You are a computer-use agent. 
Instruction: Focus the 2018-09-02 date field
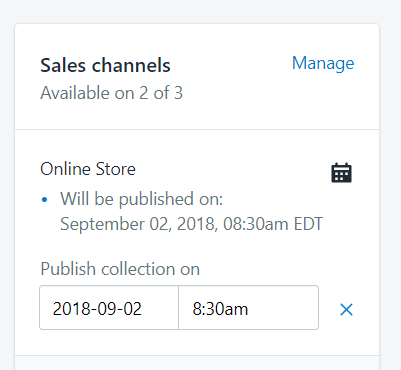click(109, 308)
